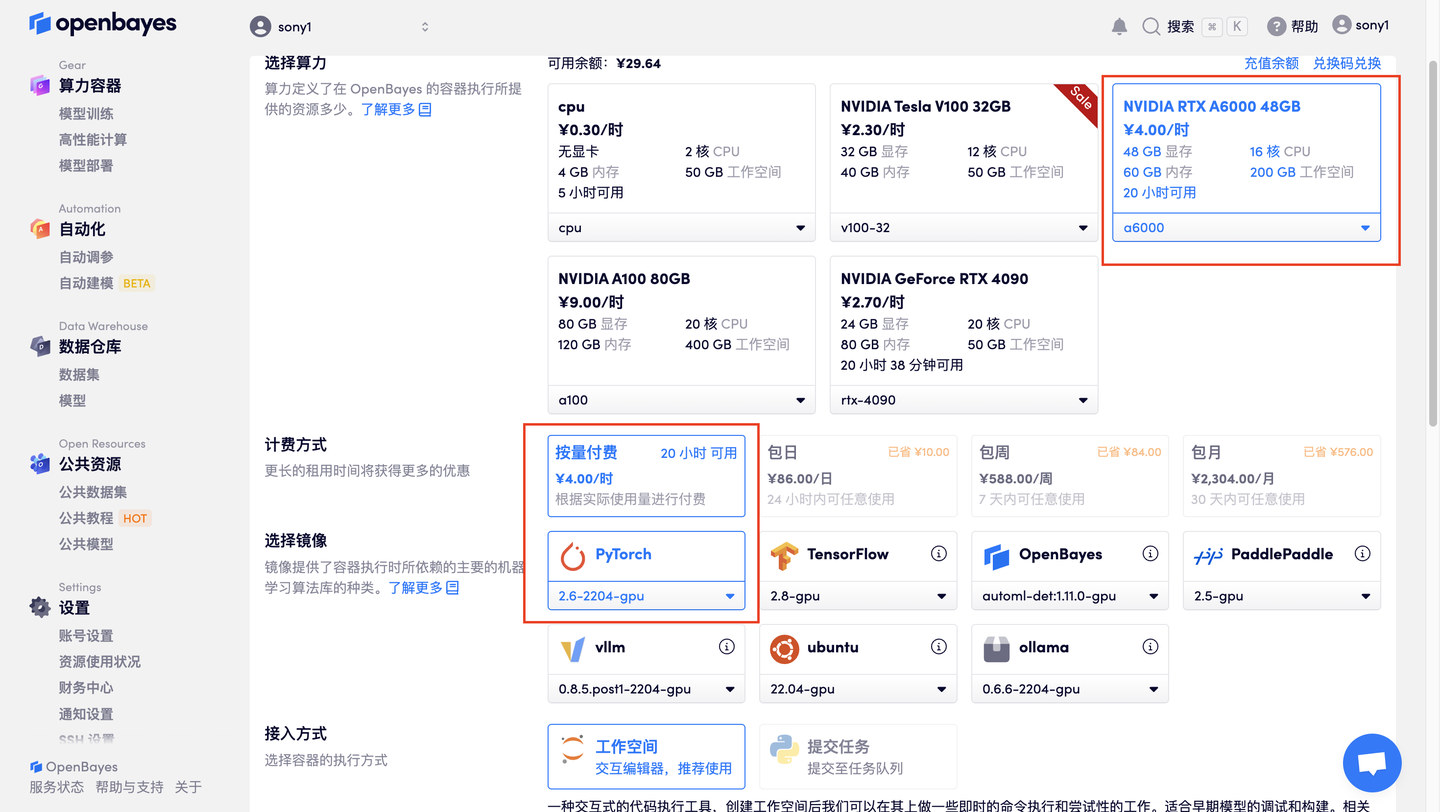Screen dimensions: 1440x812
Task: Open the help question-mark icon
Action: tap(1276, 27)
